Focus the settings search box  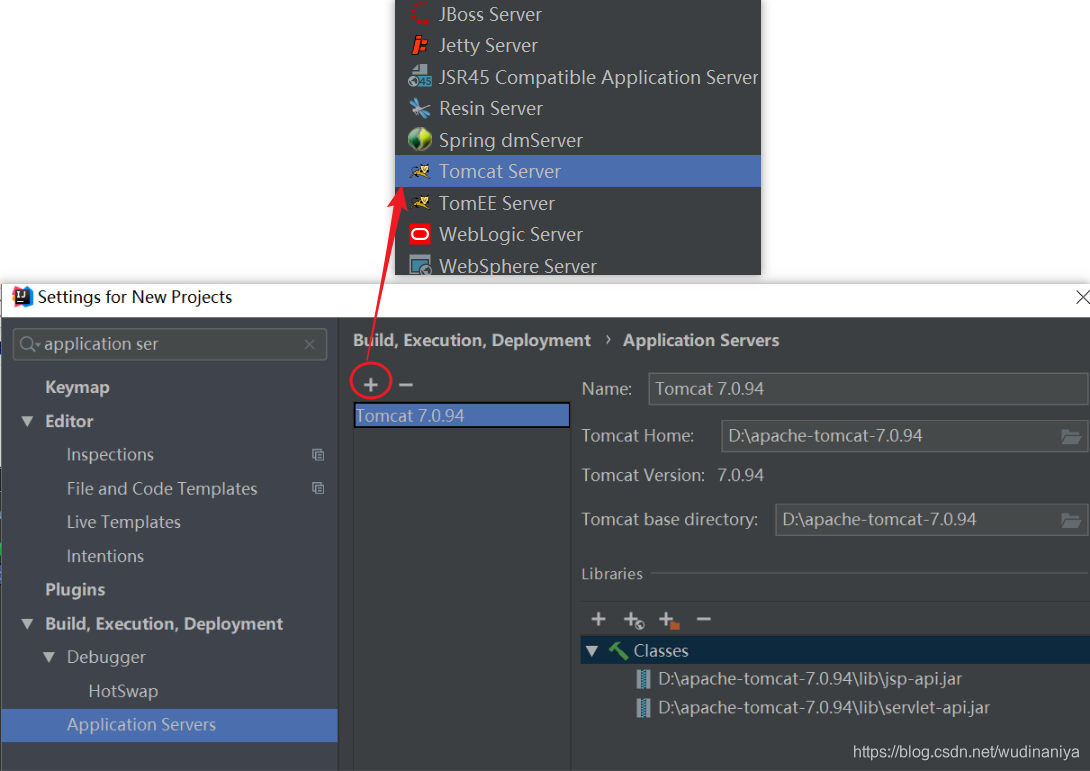click(170, 344)
